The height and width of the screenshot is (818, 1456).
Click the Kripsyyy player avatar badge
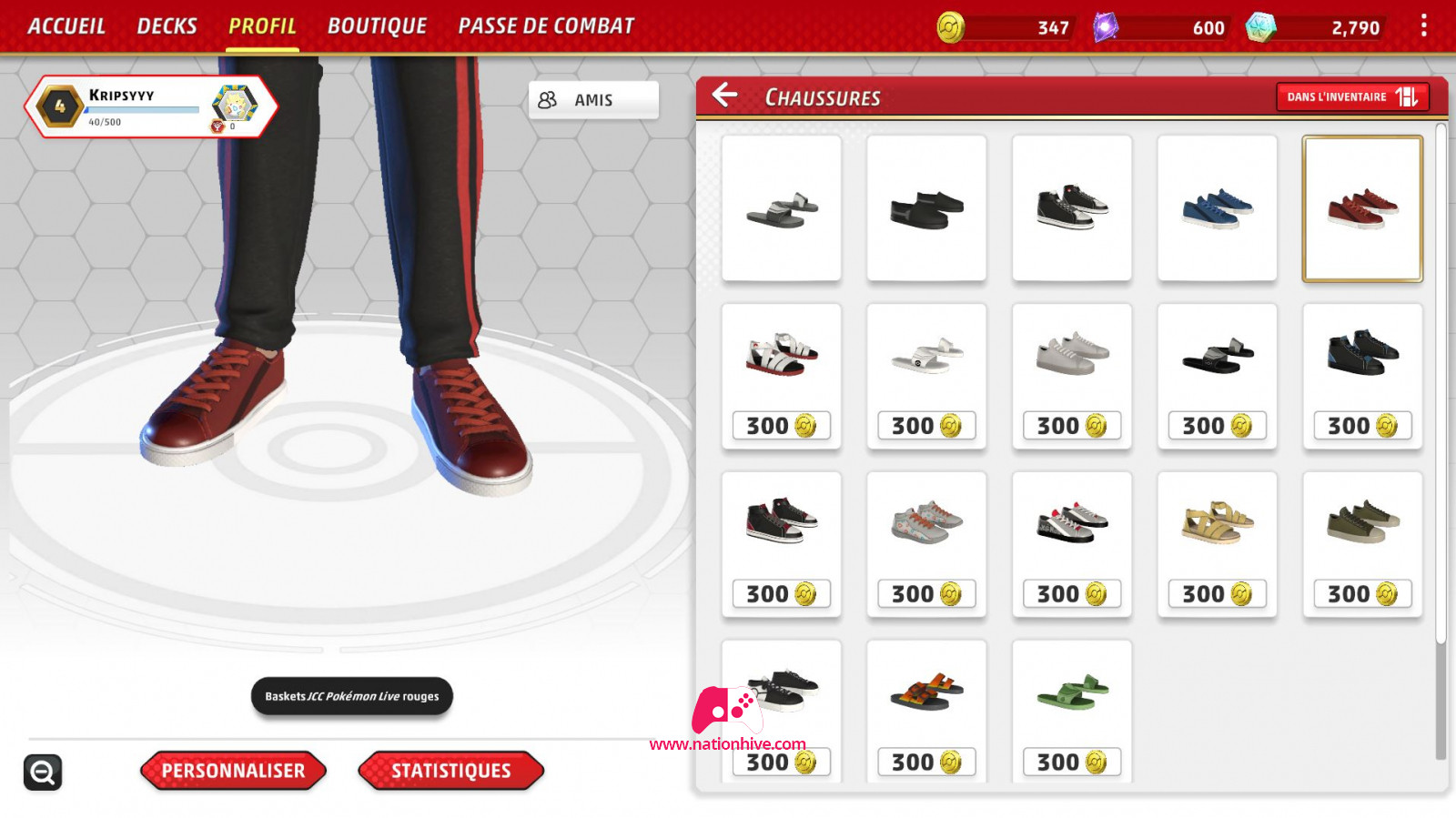pos(235,105)
